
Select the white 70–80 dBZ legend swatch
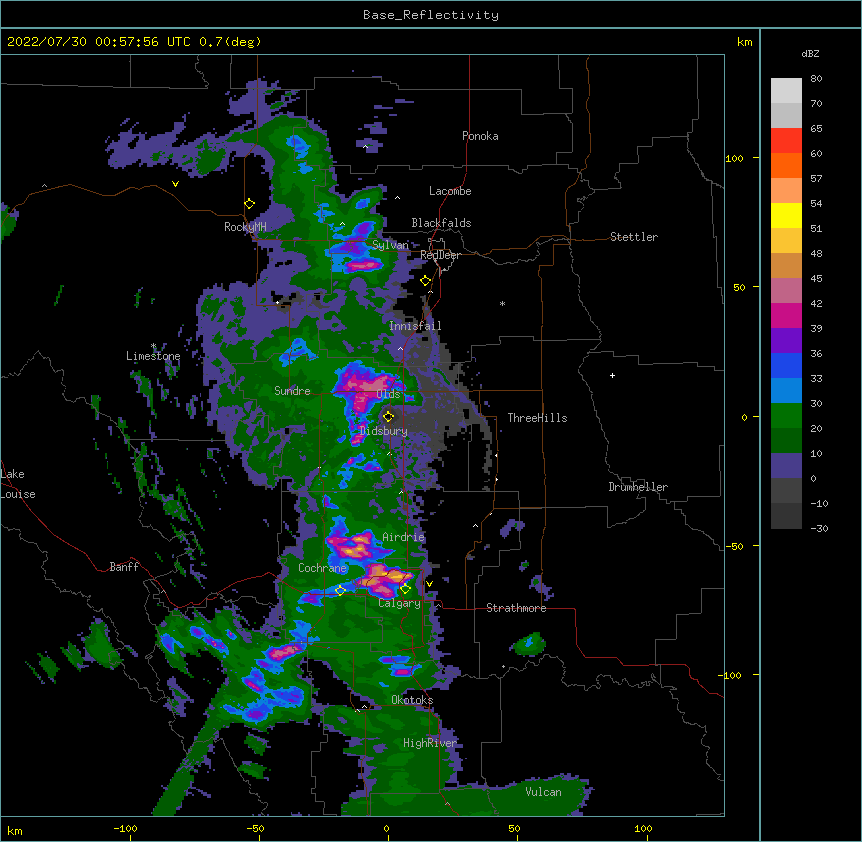pyautogui.click(x=786, y=91)
